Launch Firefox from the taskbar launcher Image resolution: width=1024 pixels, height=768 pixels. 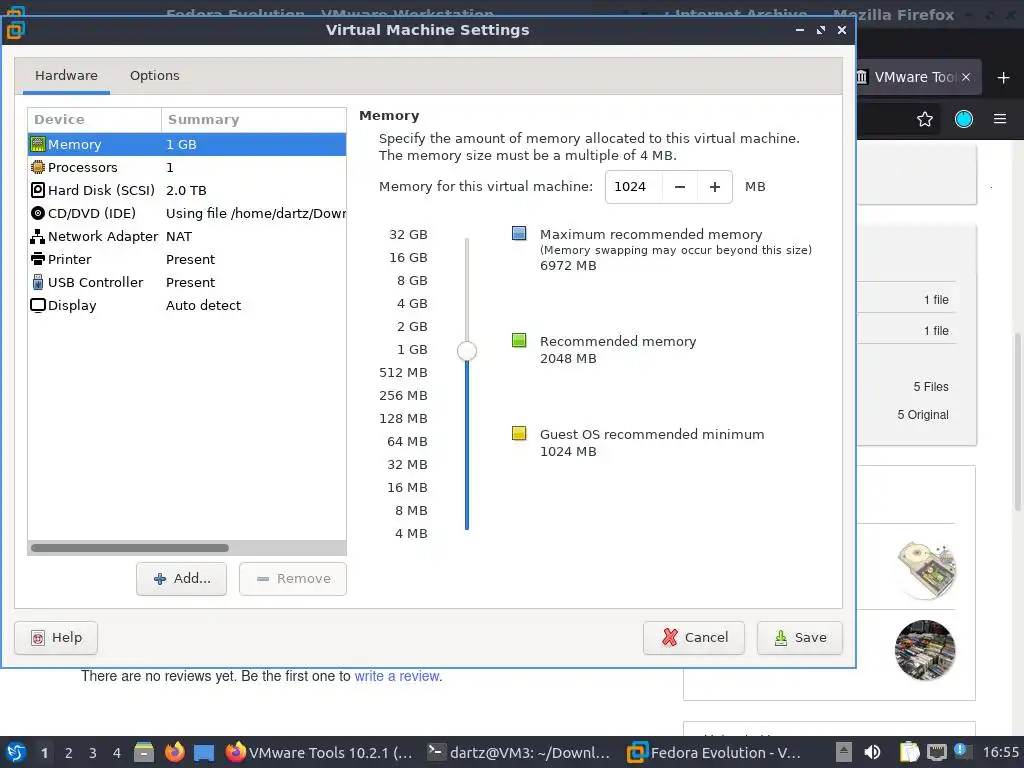coord(174,752)
